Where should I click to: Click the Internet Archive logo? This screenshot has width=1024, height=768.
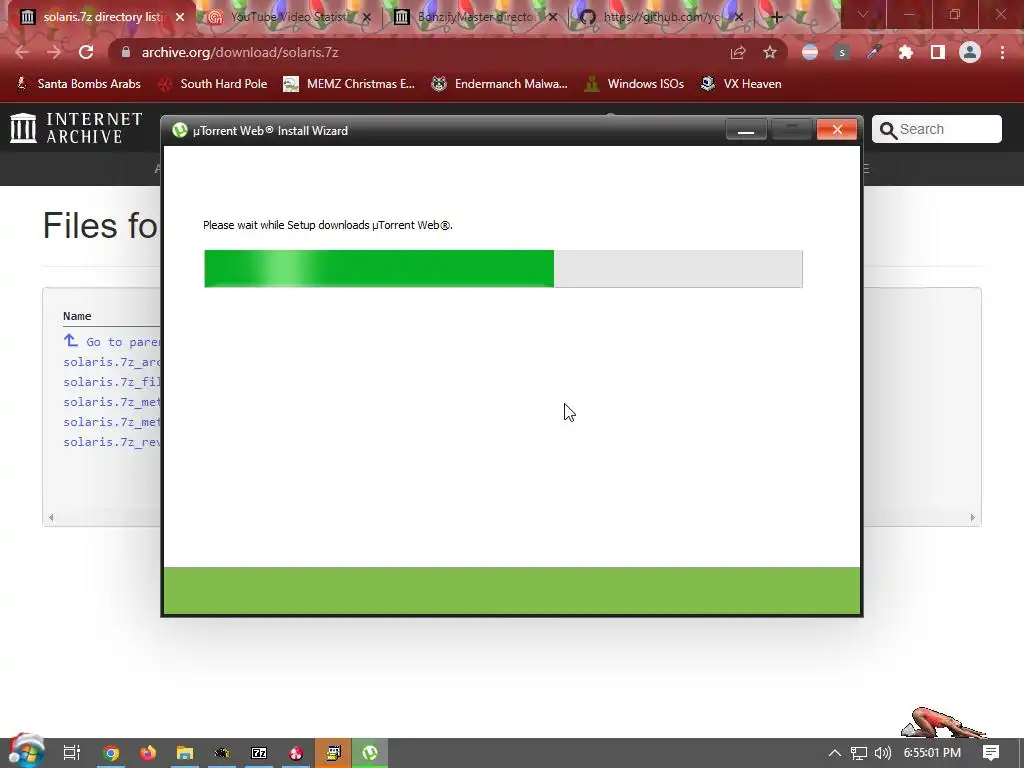[x=76, y=128]
